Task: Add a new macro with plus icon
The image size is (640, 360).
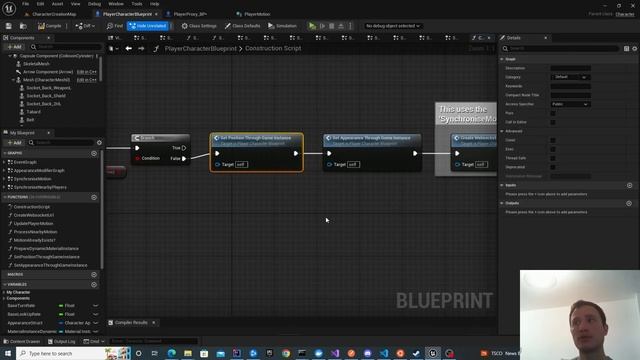Action: pos(94,275)
